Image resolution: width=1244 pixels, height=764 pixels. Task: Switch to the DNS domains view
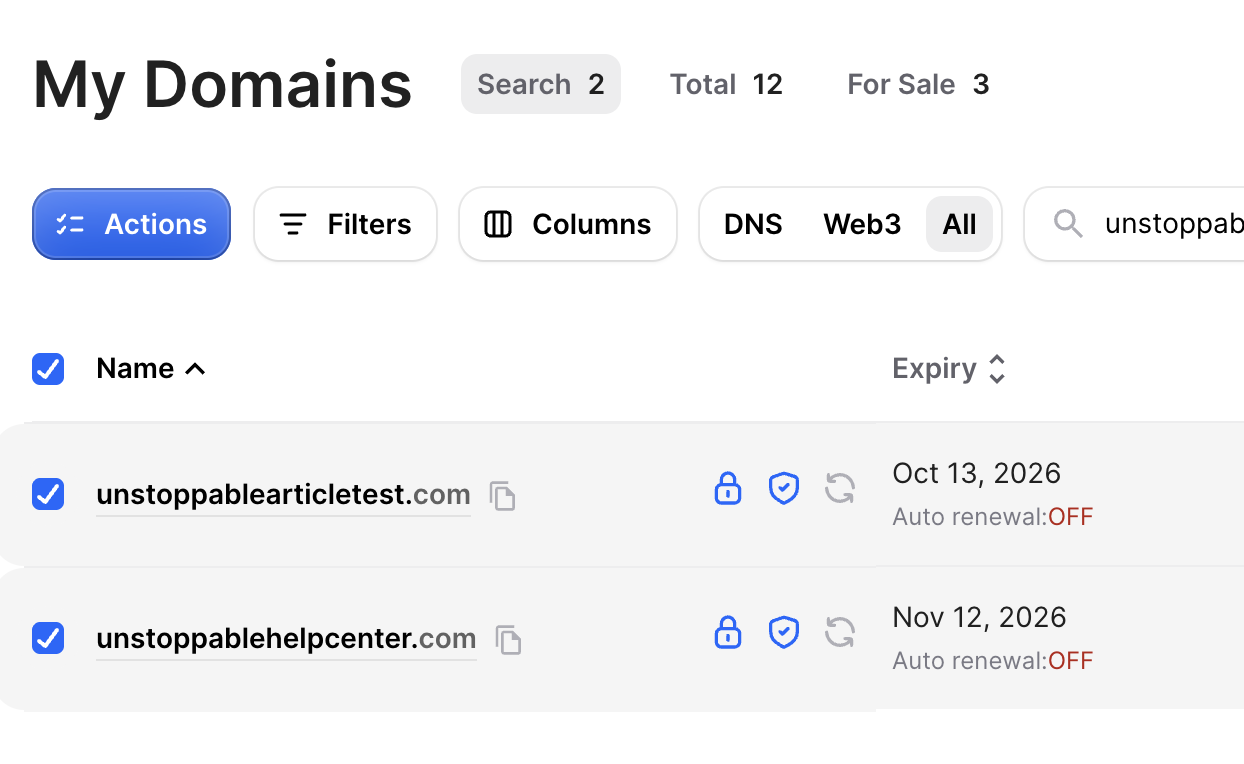coord(753,224)
